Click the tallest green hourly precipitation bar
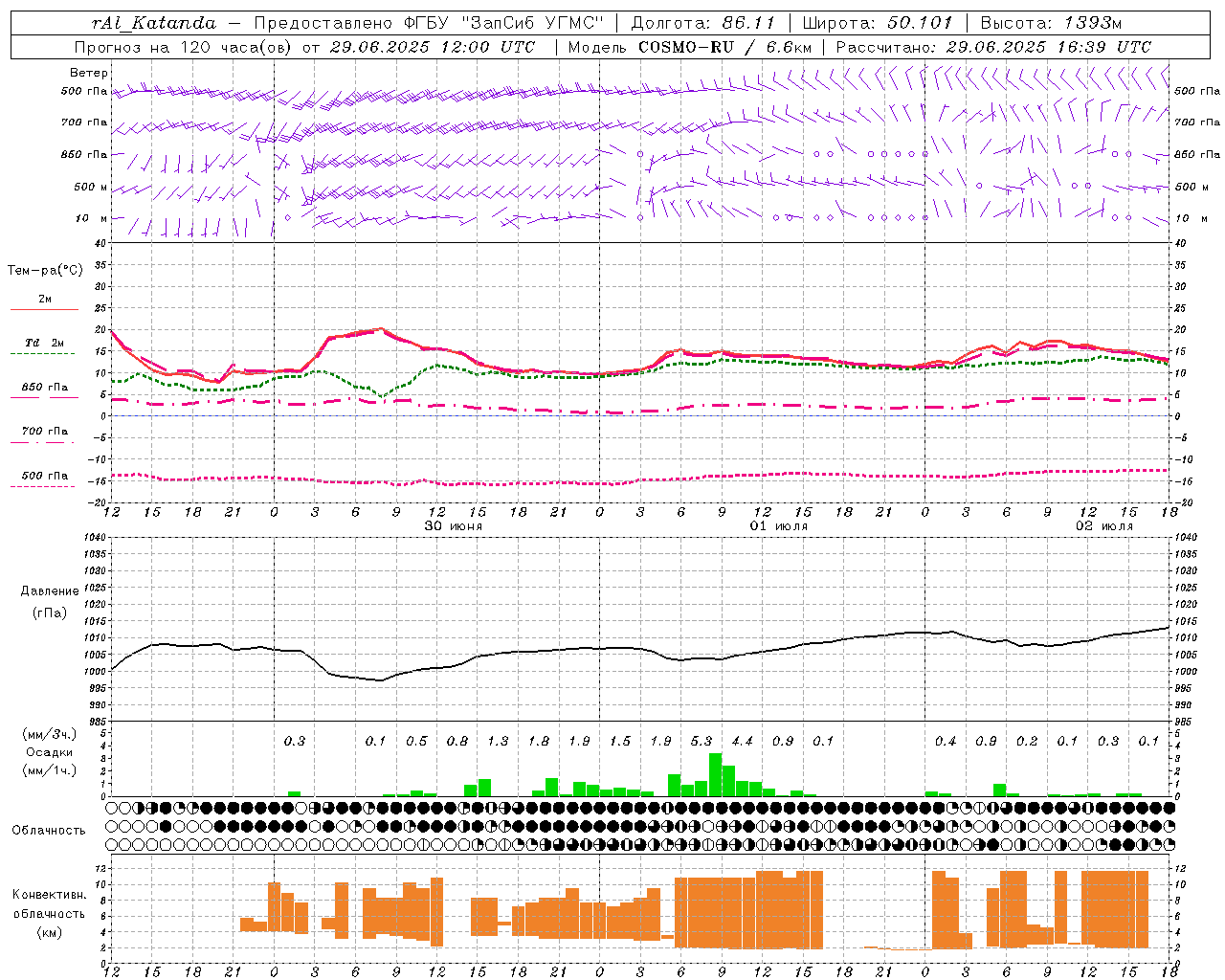 715,775
